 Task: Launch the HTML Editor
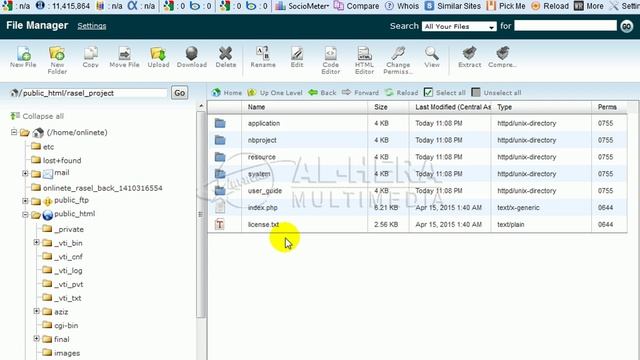[x=364, y=60]
